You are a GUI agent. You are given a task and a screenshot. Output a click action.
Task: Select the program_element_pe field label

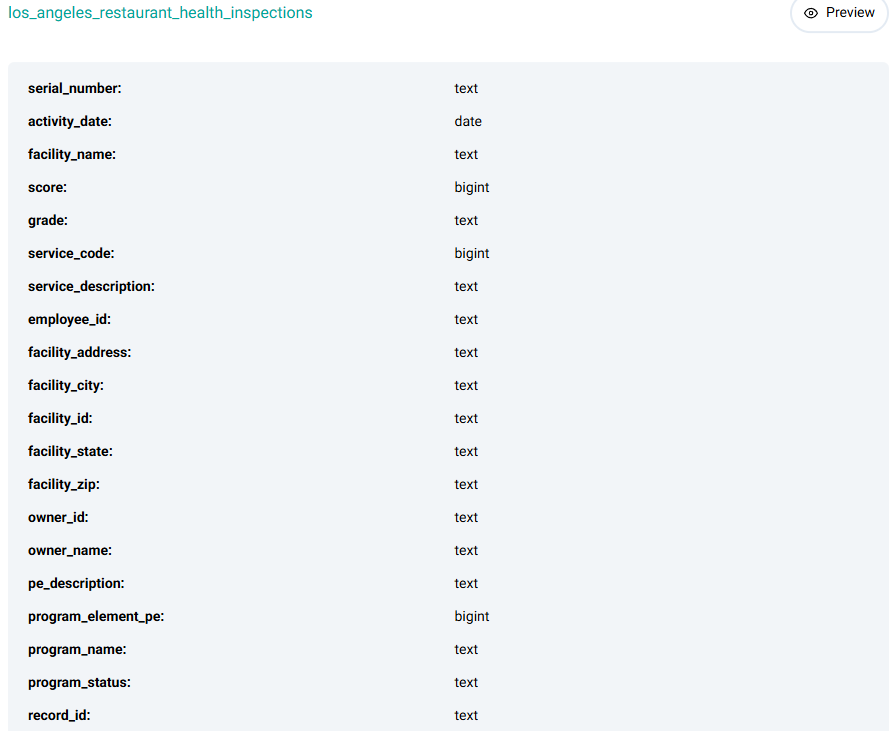[96, 617]
